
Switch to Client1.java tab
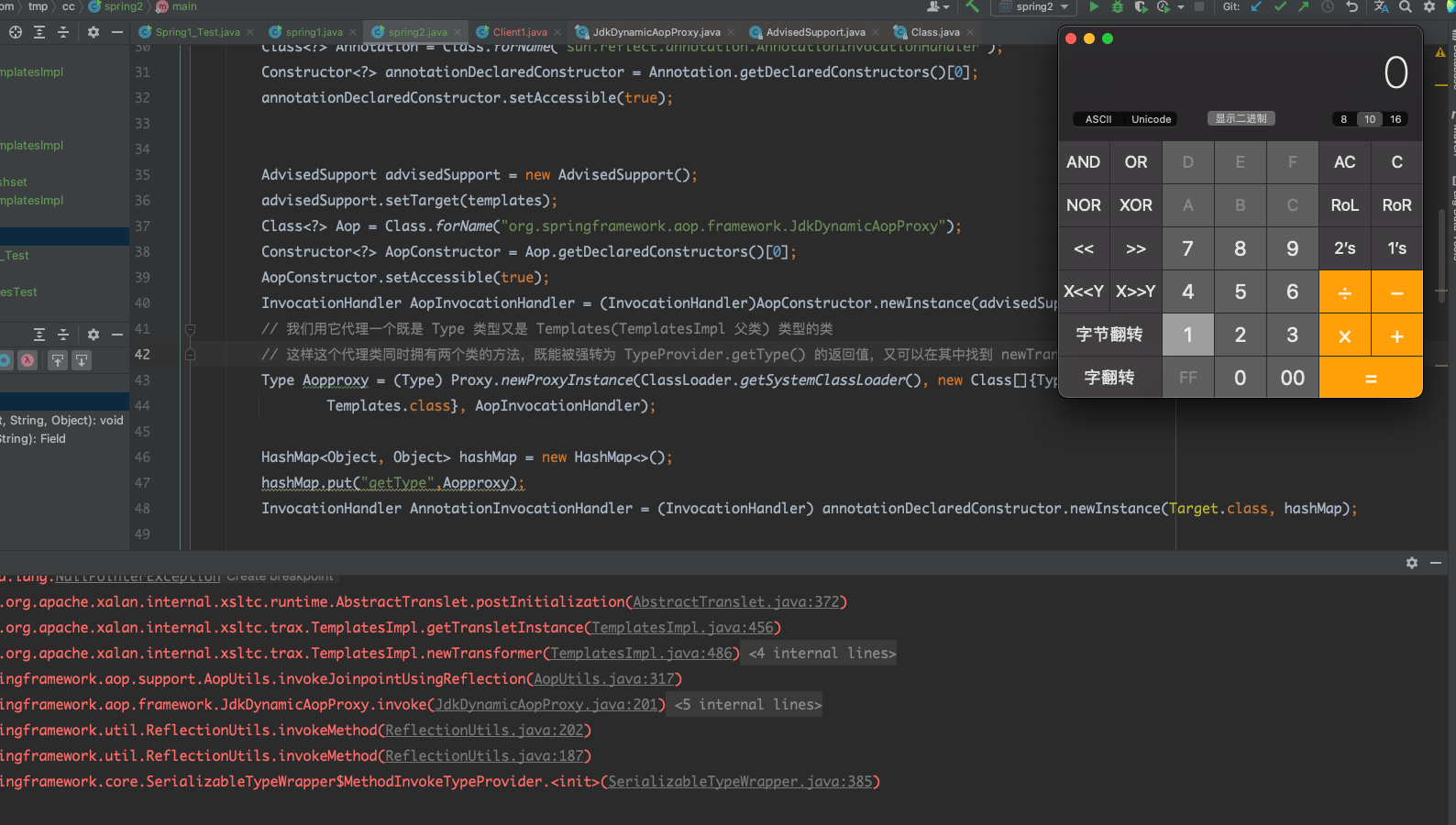[x=520, y=32]
